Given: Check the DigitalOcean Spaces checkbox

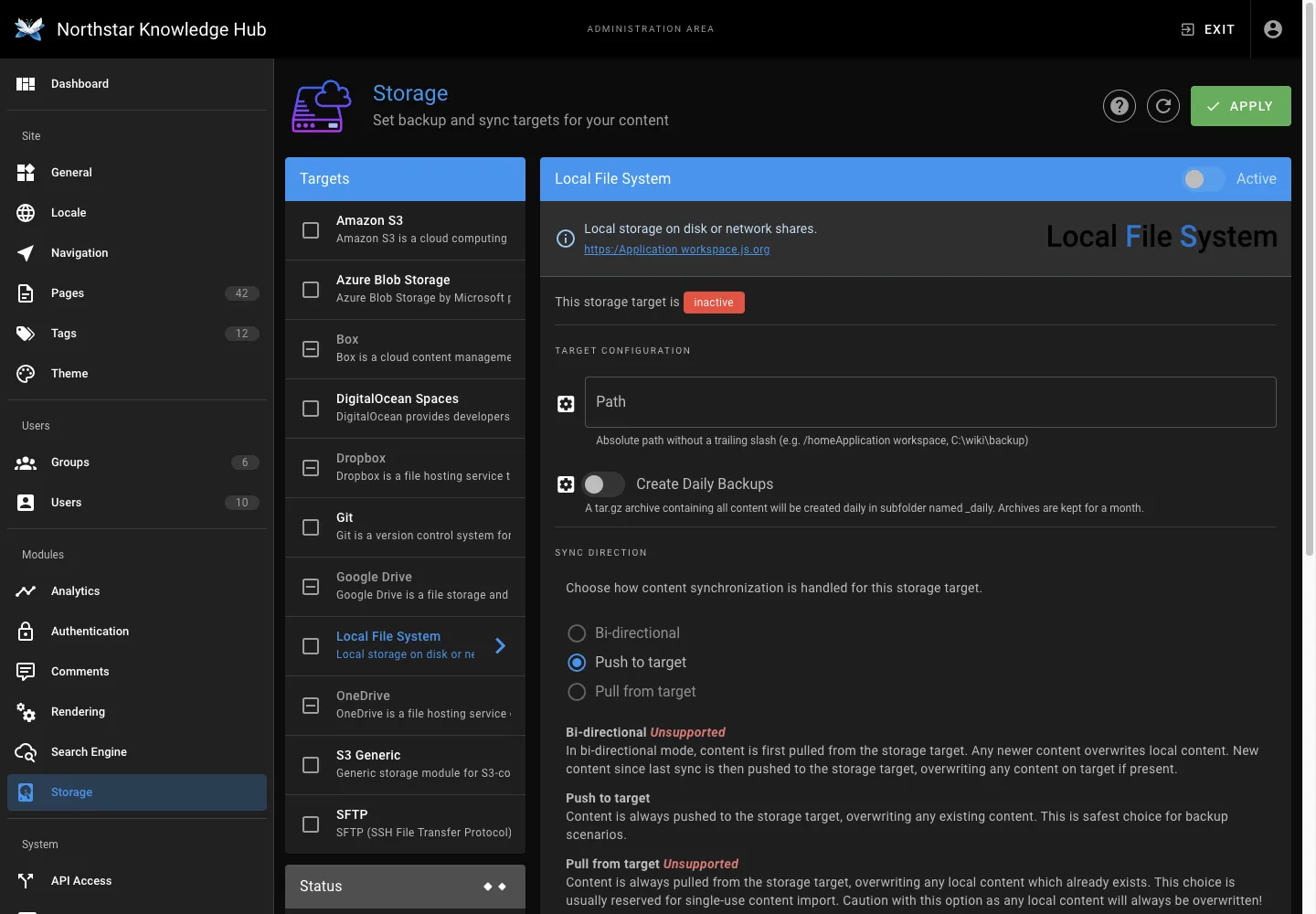Looking at the screenshot, I should click(311, 409).
